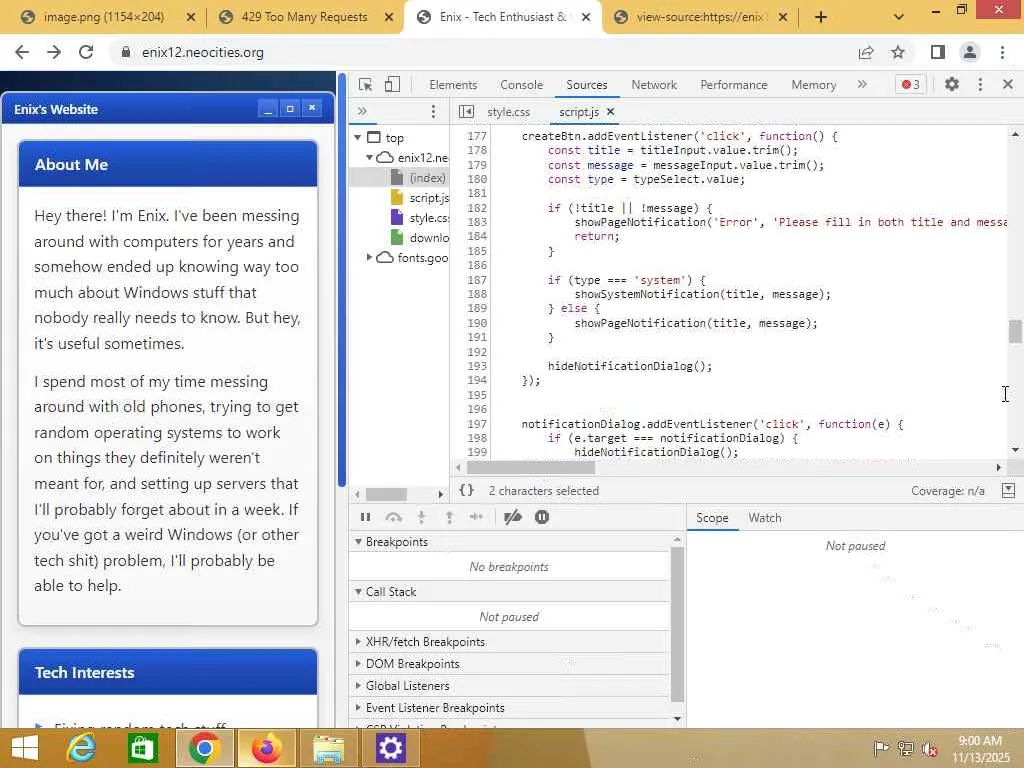Expand the fonts.googleapis tree node
1024x768 pixels.
(x=370, y=257)
